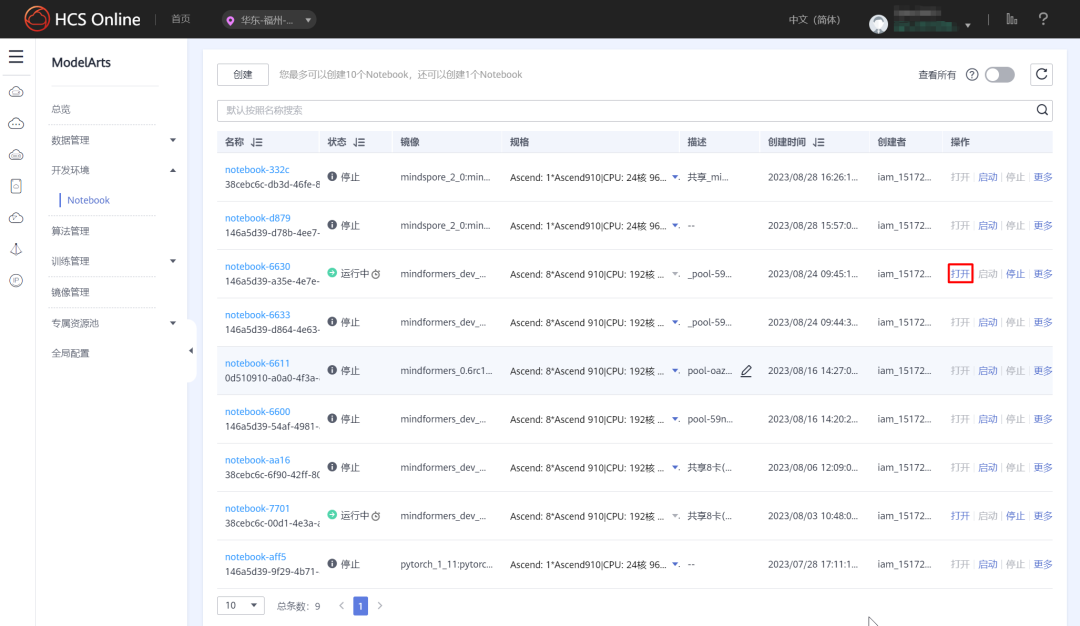Viewport: 1080px width, 626px height.
Task: Click the location pin icon in region selector
Action: click(x=230, y=21)
